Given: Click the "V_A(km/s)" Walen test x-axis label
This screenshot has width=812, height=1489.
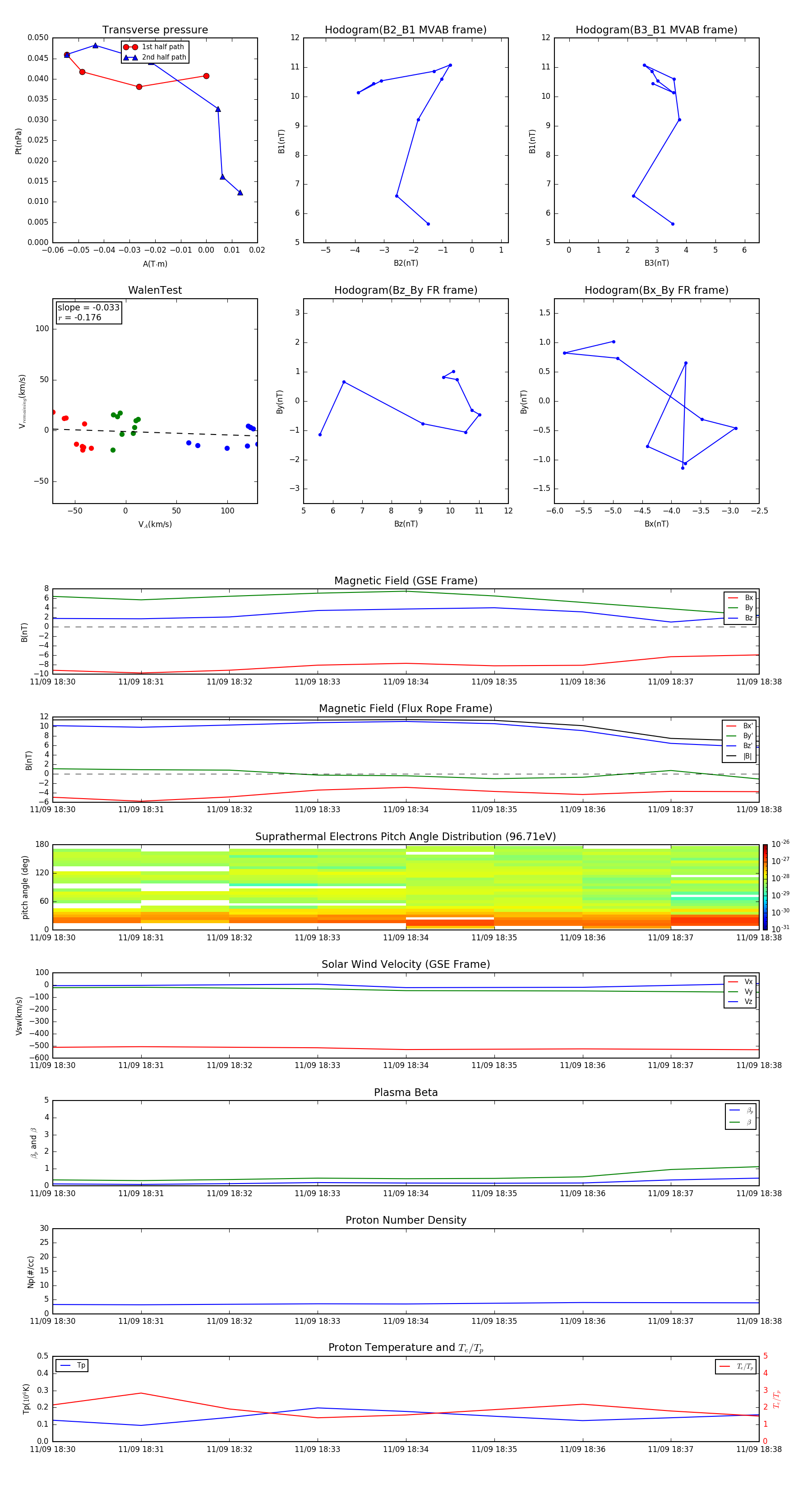Looking at the screenshot, I should pyautogui.click(x=155, y=524).
